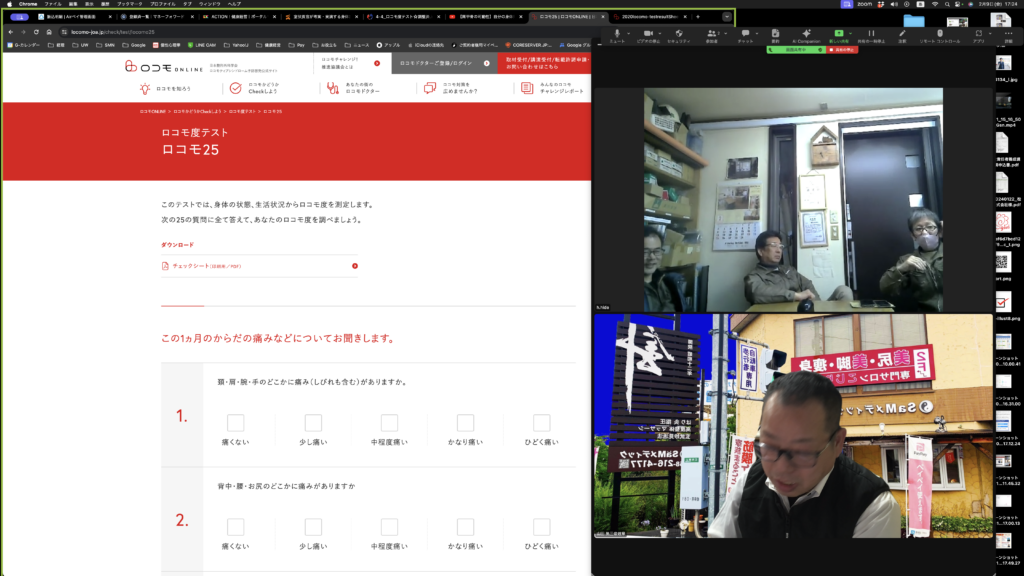Click the ロコモ ONLINE logo
The width and height of the screenshot is (1024, 576).
tap(163, 67)
